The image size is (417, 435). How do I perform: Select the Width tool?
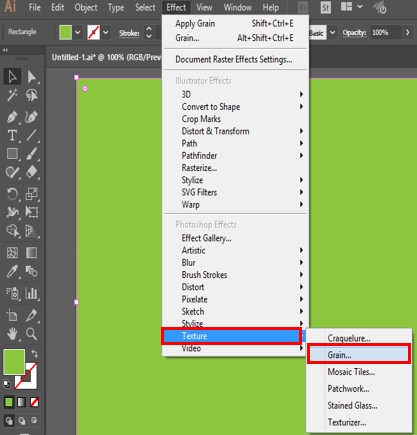click(12, 212)
